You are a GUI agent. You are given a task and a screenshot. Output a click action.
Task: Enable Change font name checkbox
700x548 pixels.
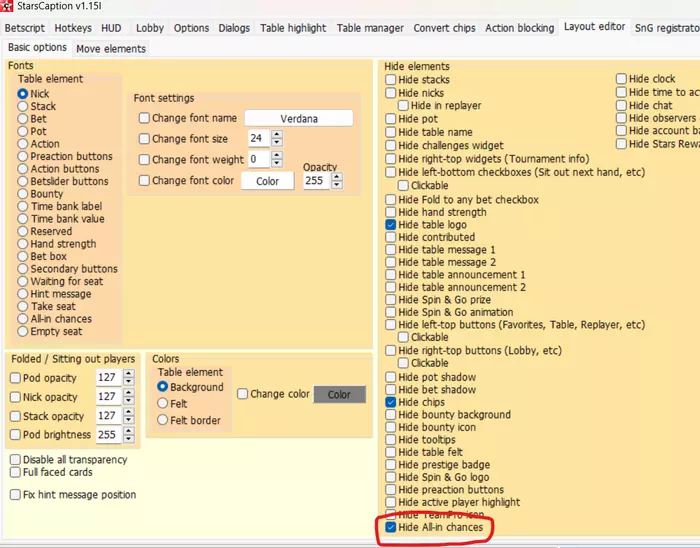[144, 118]
